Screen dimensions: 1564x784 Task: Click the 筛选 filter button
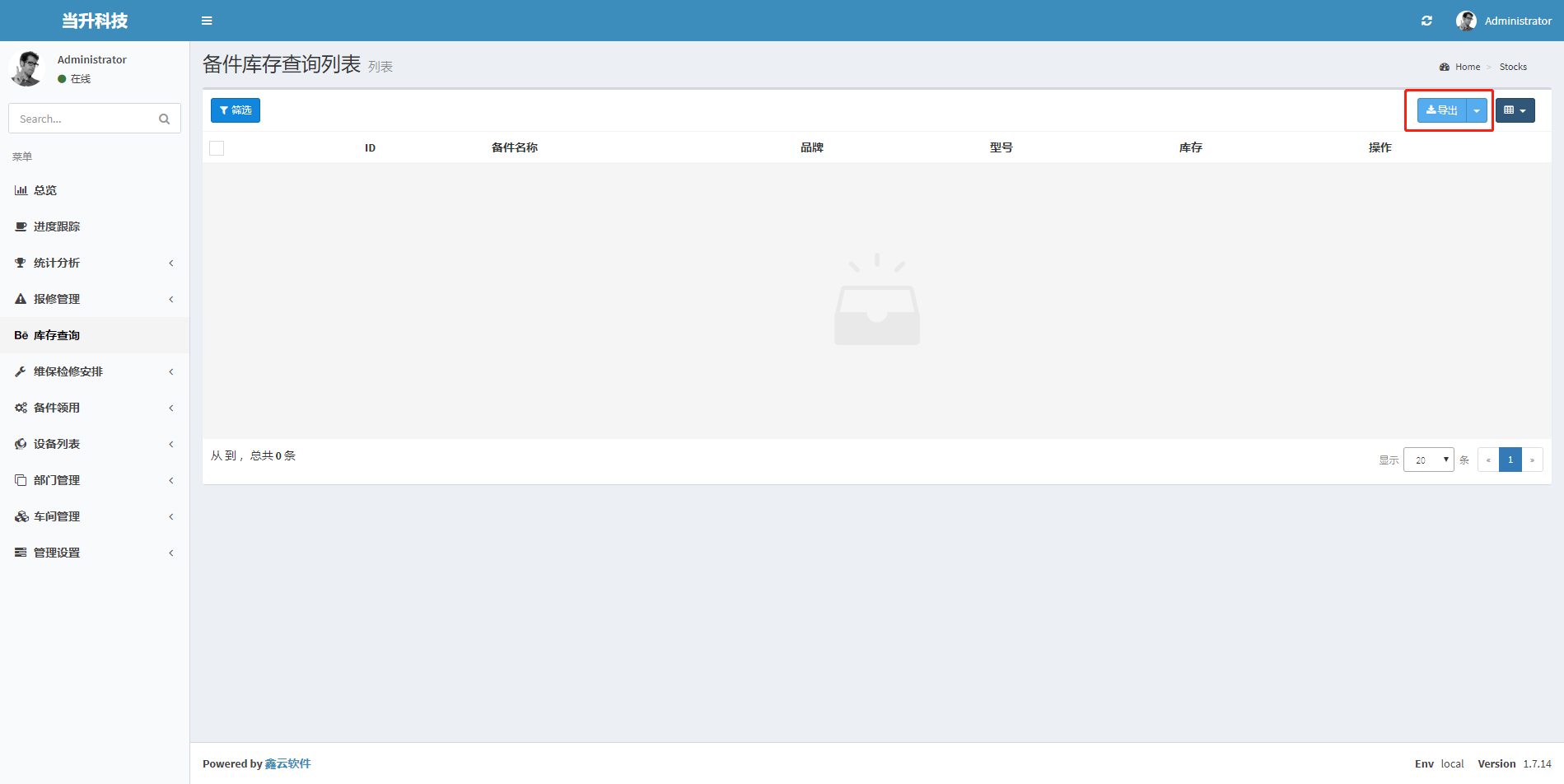click(236, 110)
